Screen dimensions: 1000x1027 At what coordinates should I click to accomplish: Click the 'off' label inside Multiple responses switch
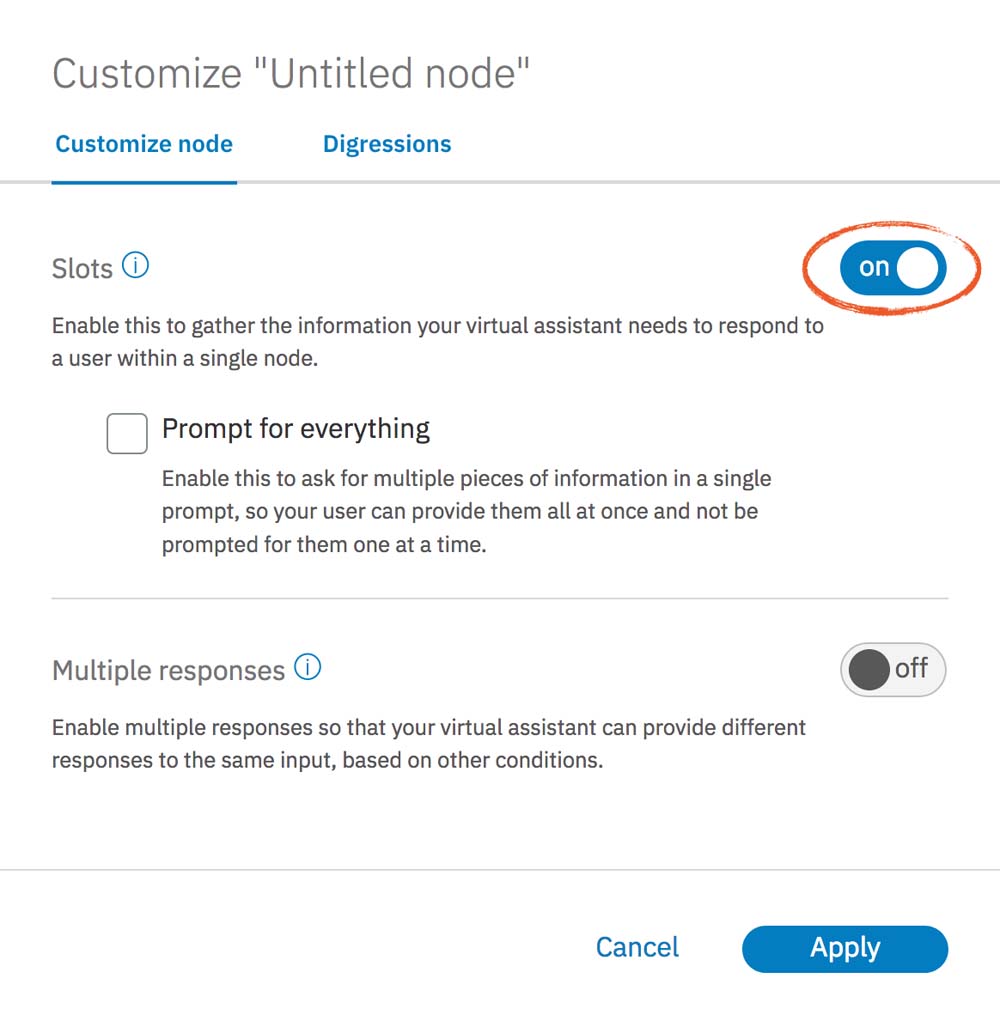point(911,668)
